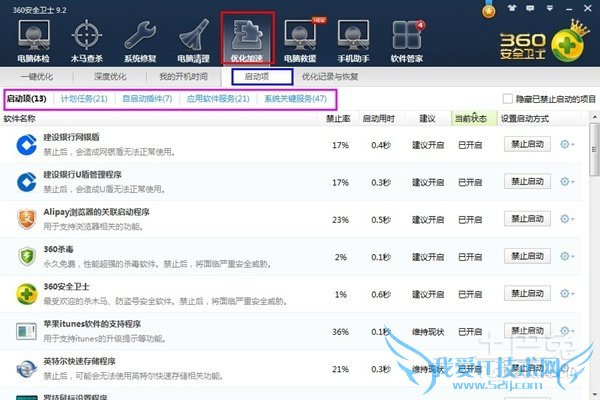Open 手机助手 phone assistant icon

(353, 41)
